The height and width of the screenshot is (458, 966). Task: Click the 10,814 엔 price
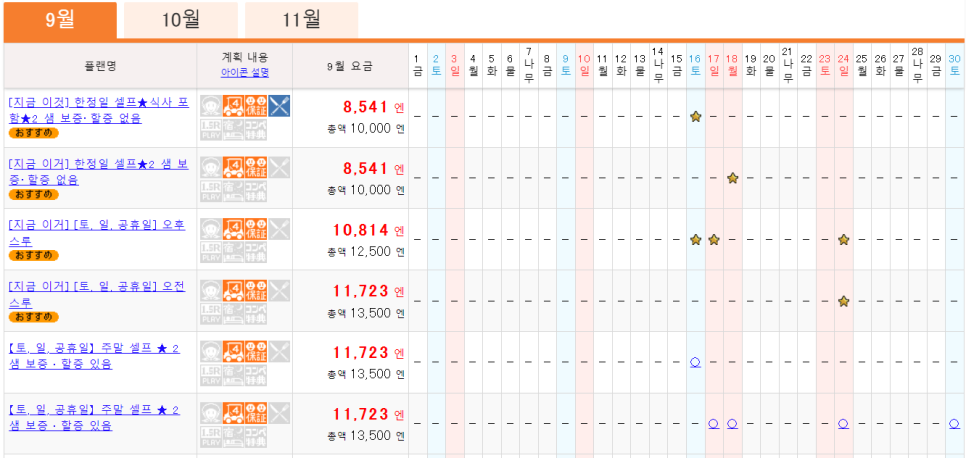point(369,231)
